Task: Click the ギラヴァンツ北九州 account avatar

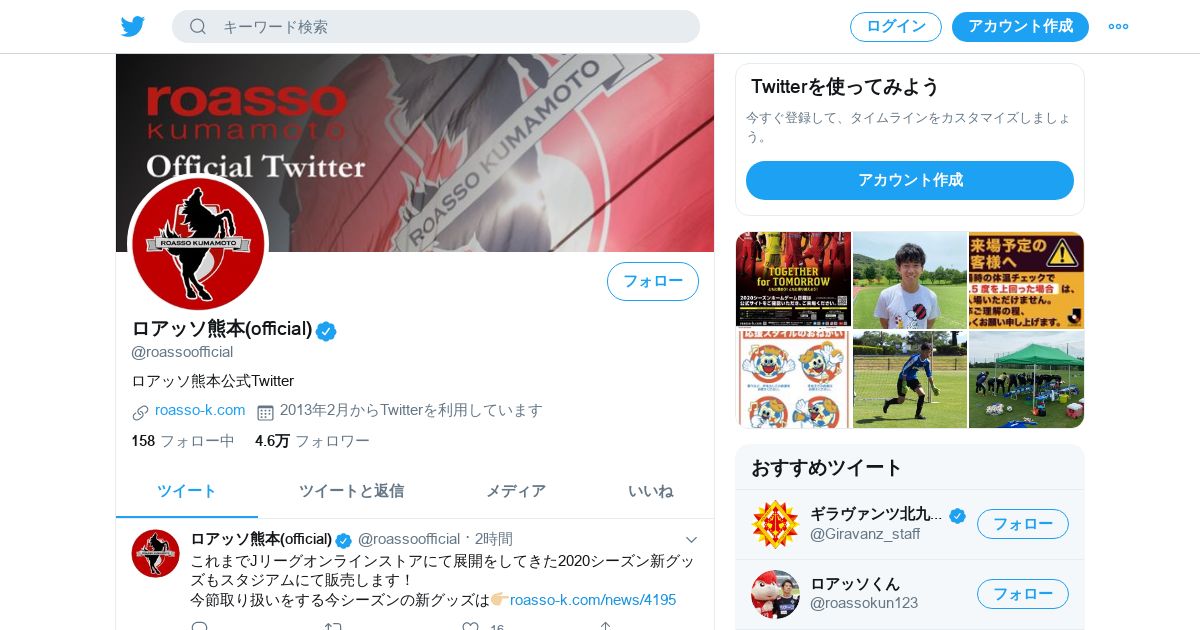Action: [x=775, y=524]
